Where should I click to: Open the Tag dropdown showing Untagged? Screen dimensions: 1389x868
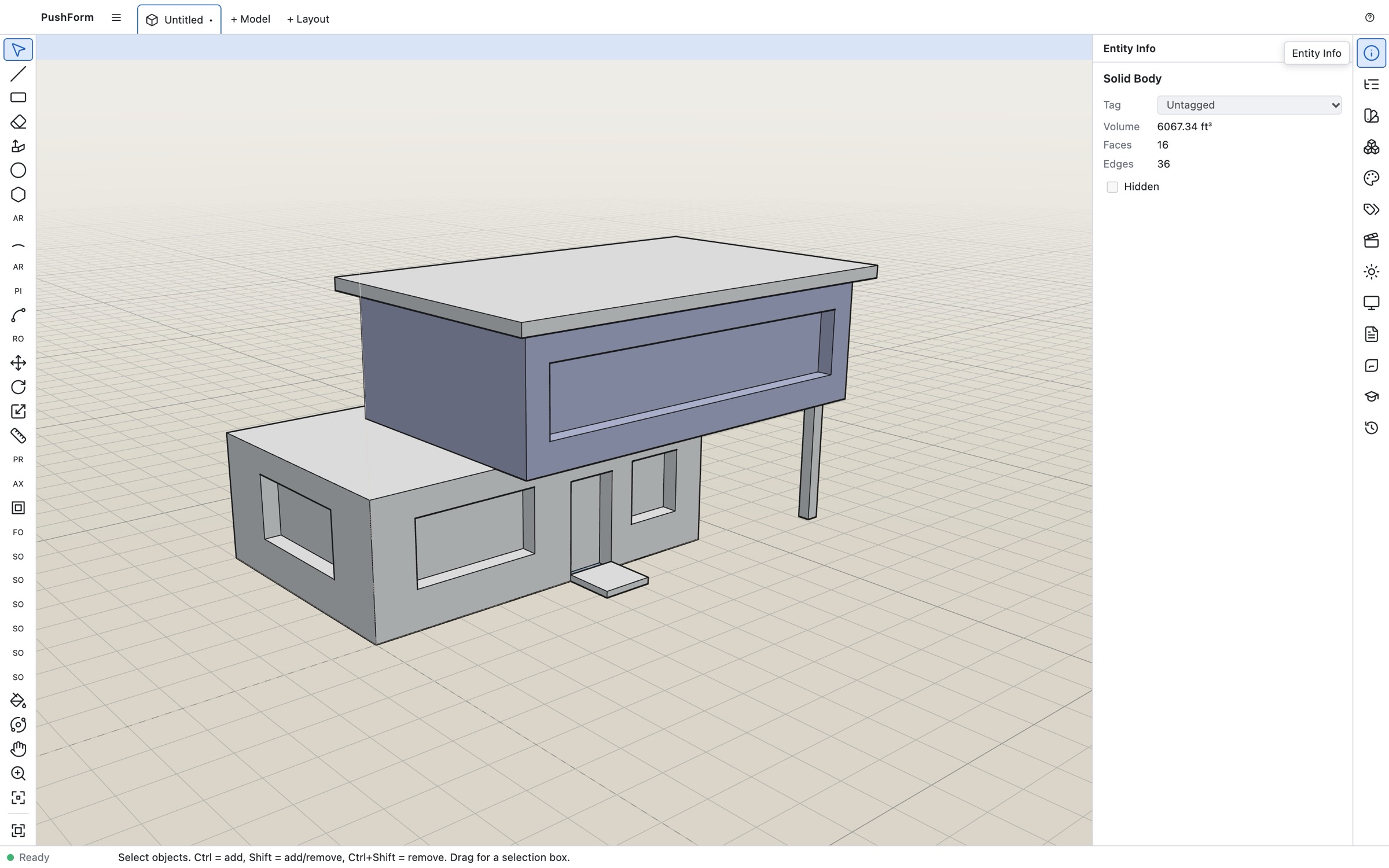[x=1249, y=105]
